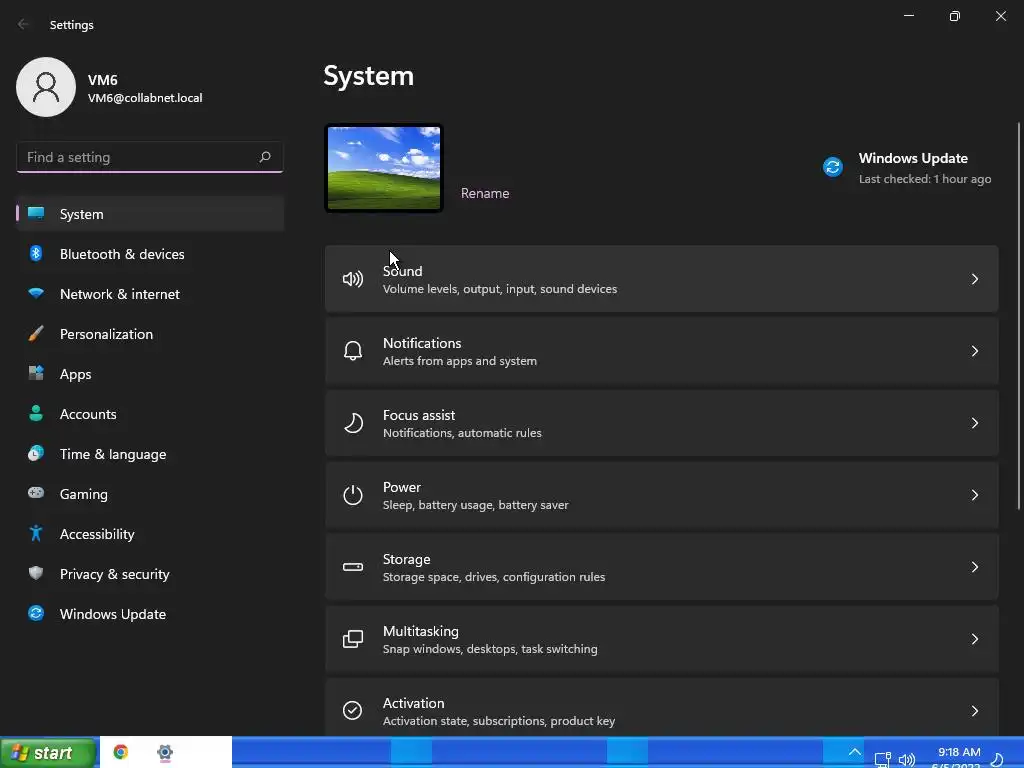1024x768 pixels.
Task: Click the Activation checkmark icon
Action: pos(353,711)
